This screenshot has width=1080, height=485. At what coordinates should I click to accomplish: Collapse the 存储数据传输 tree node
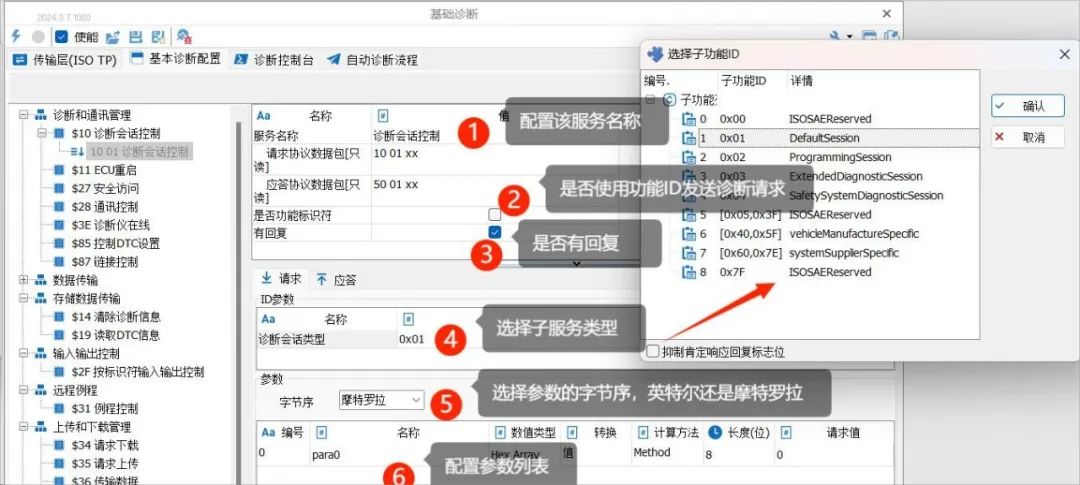[x=24, y=298]
